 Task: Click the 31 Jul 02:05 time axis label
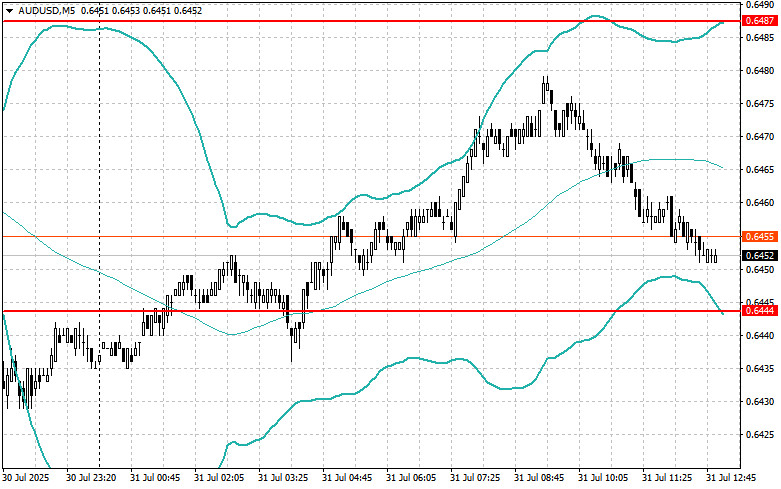[x=219, y=478]
